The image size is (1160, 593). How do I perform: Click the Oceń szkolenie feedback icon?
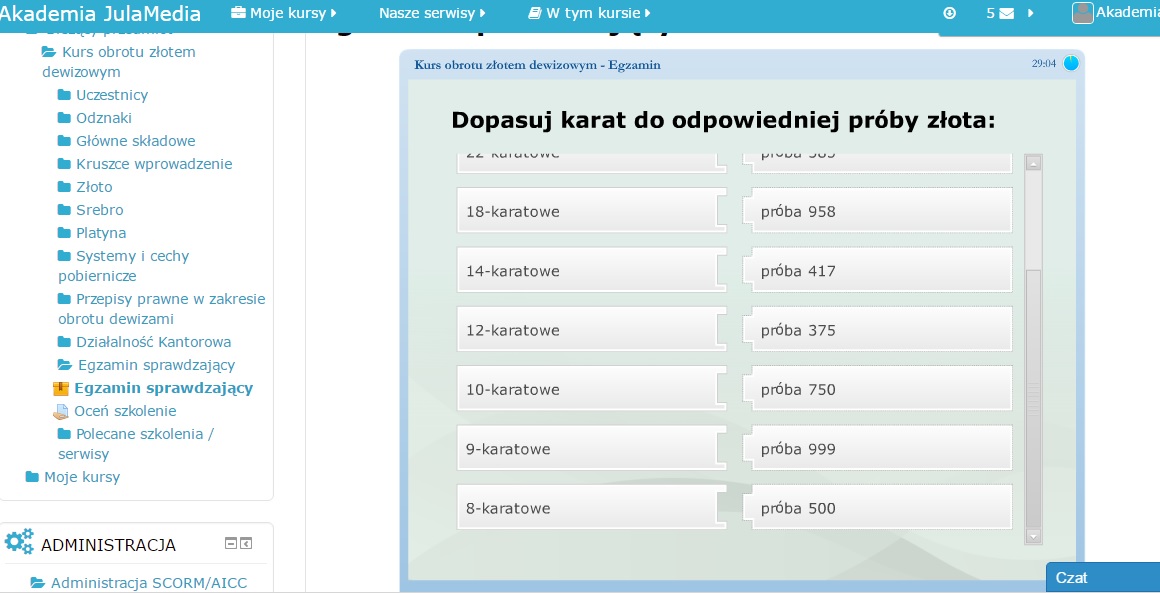click(61, 411)
